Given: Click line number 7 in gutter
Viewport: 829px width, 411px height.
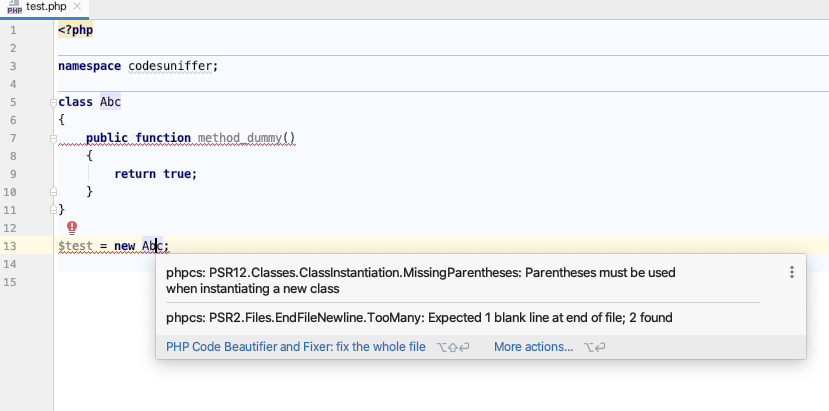Looking at the screenshot, I should click(13, 138).
